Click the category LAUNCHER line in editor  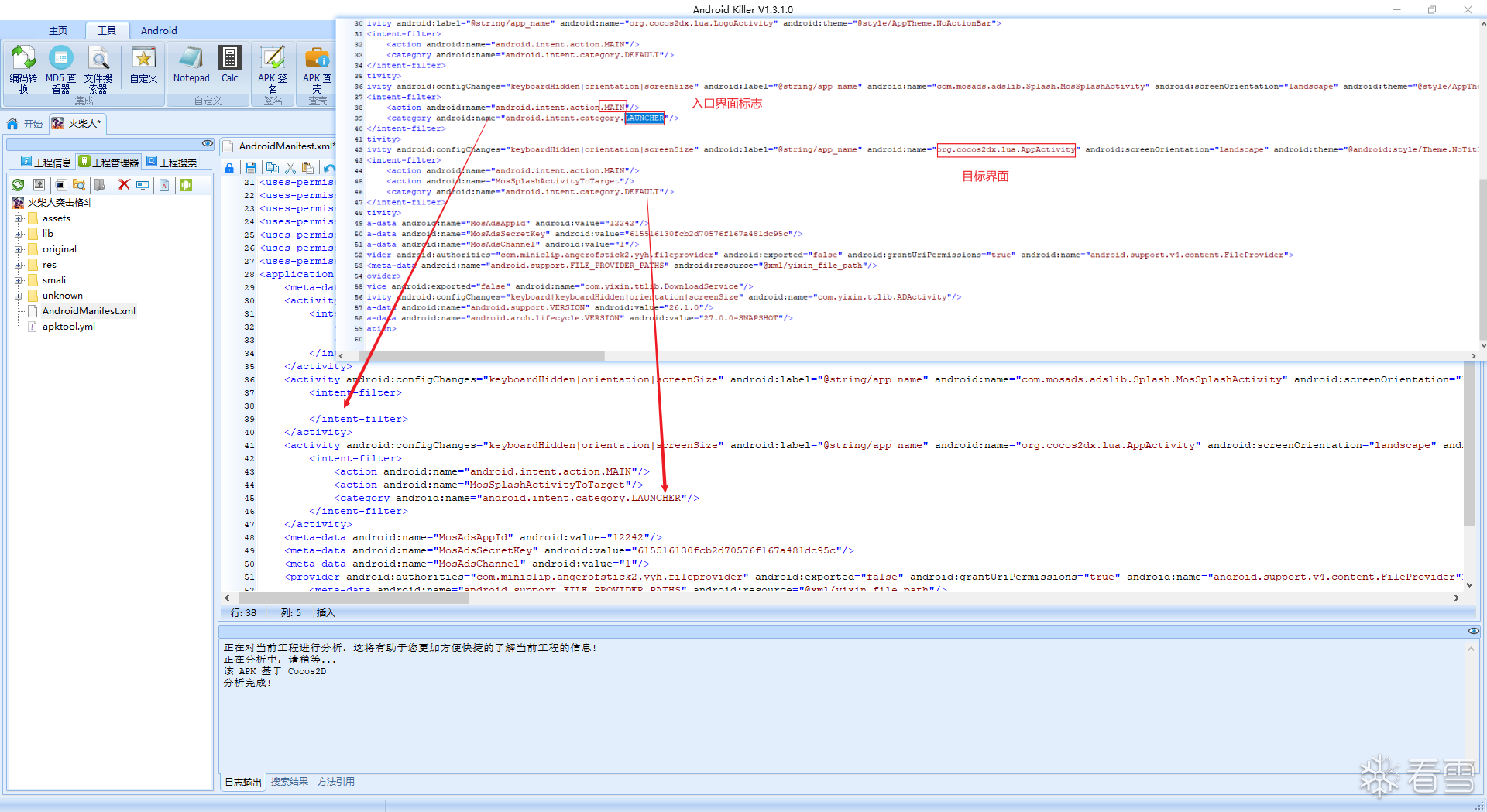517,499
